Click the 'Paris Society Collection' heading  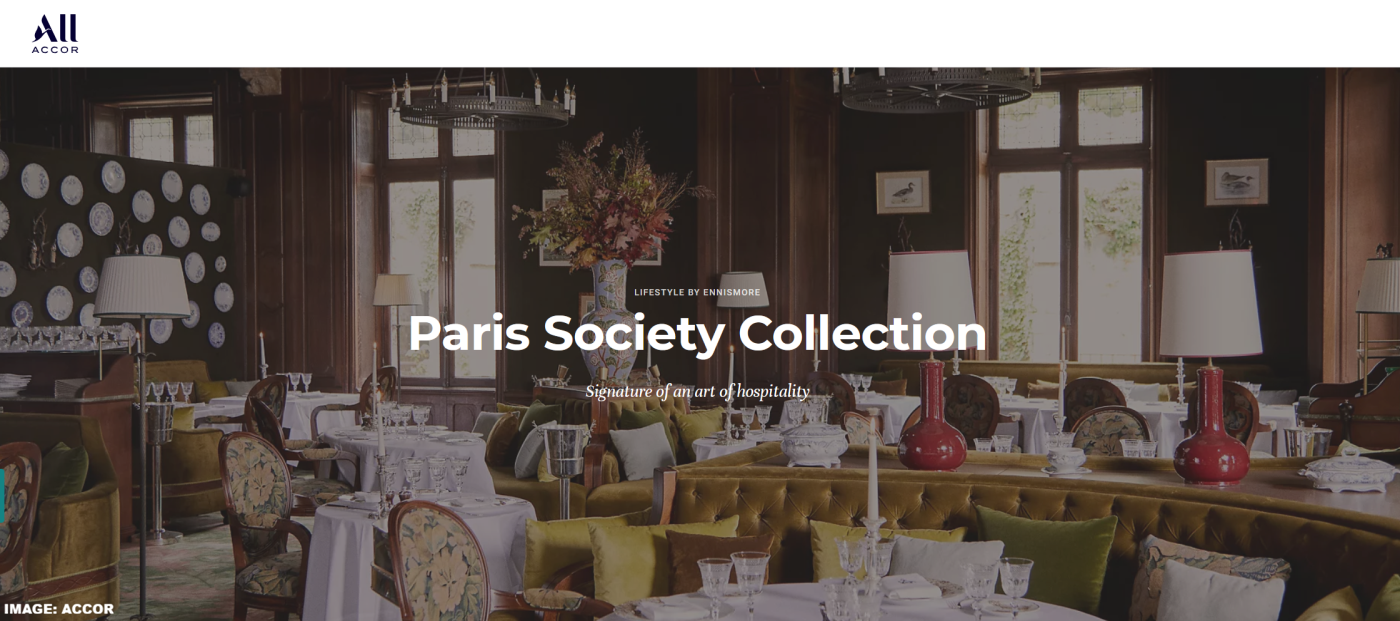697,333
